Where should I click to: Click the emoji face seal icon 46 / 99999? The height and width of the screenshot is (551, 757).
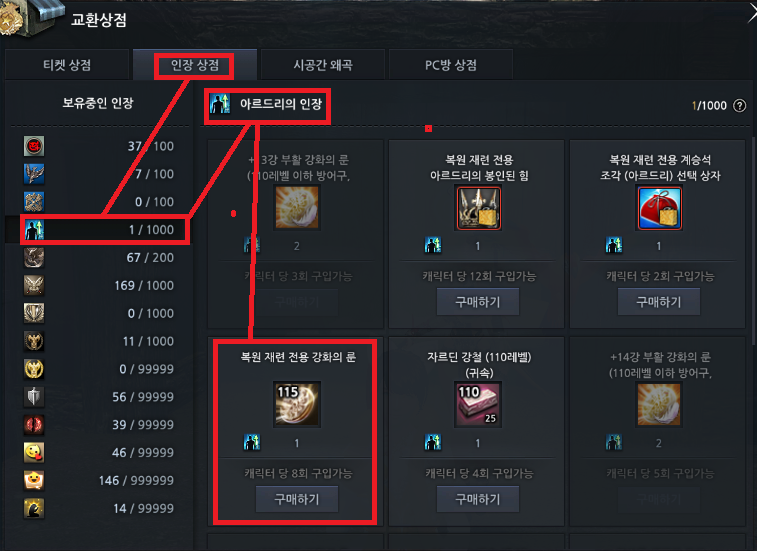click(34, 452)
